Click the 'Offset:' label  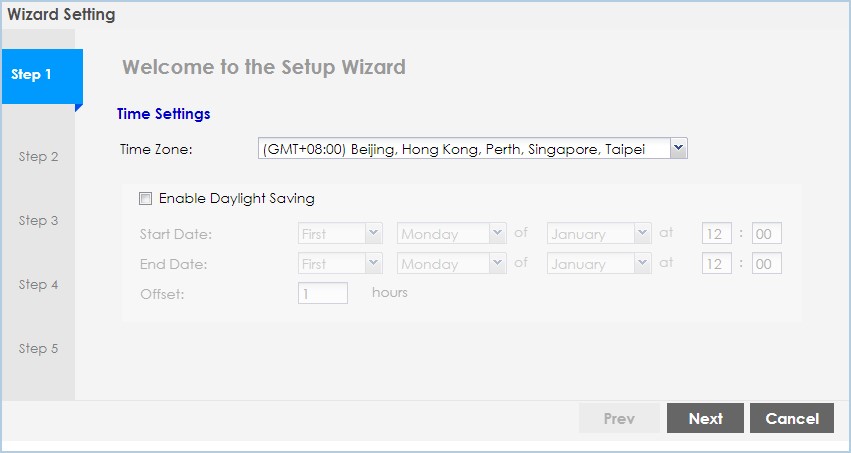[x=162, y=295]
